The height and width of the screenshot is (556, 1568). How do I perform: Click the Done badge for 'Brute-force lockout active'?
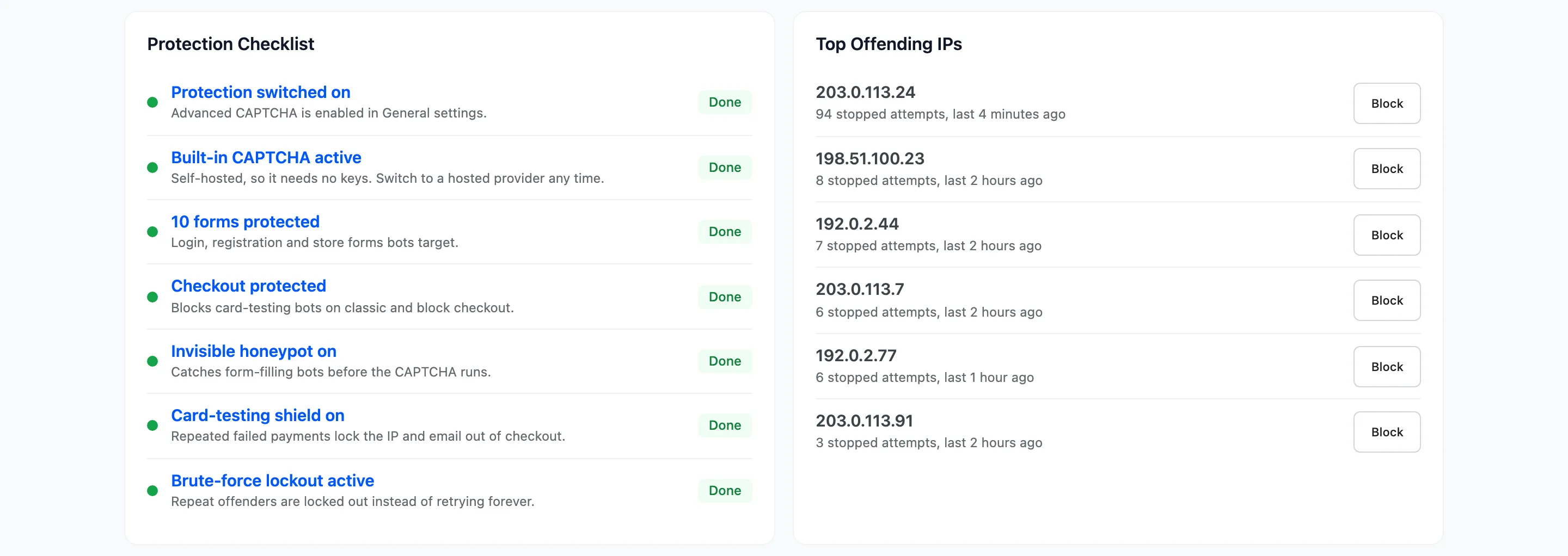point(725,490)
